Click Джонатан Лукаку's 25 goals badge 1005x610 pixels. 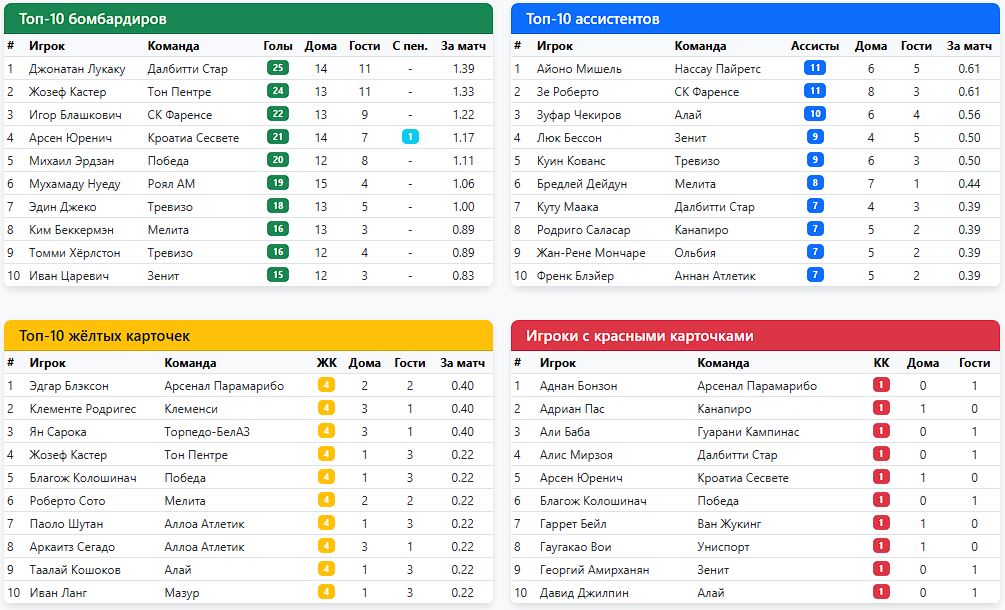click(x=278, y=69)
